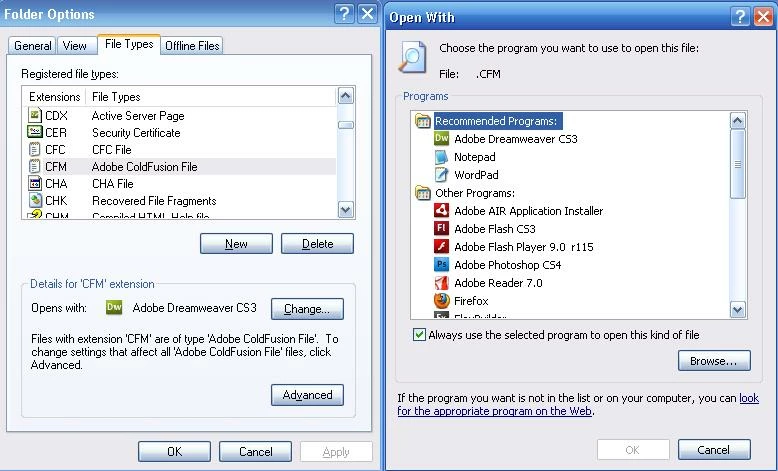This screenshot has width=778, height=471.
Task: Select Active Server Page row
Action: (180, 115)
